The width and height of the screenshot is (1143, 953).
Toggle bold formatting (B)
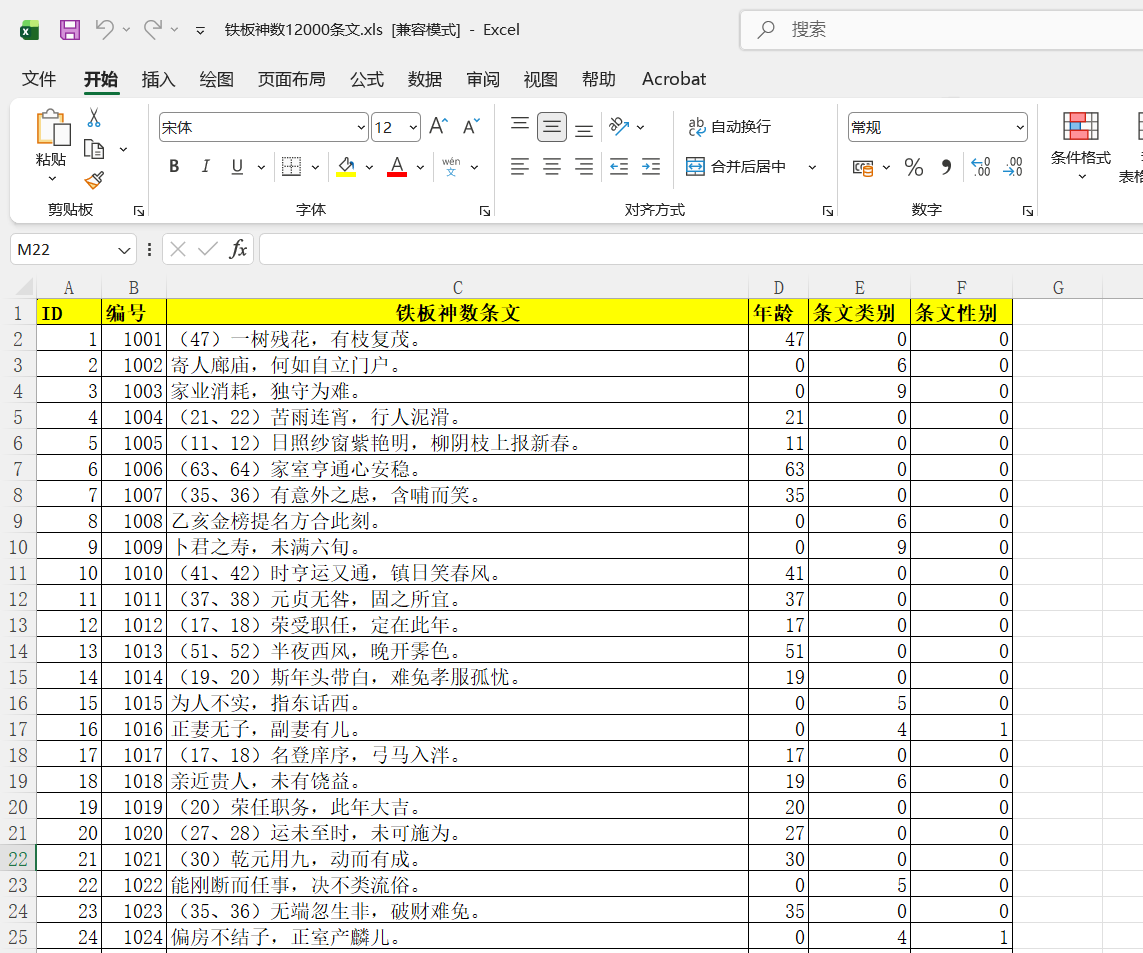pos(174,167)
